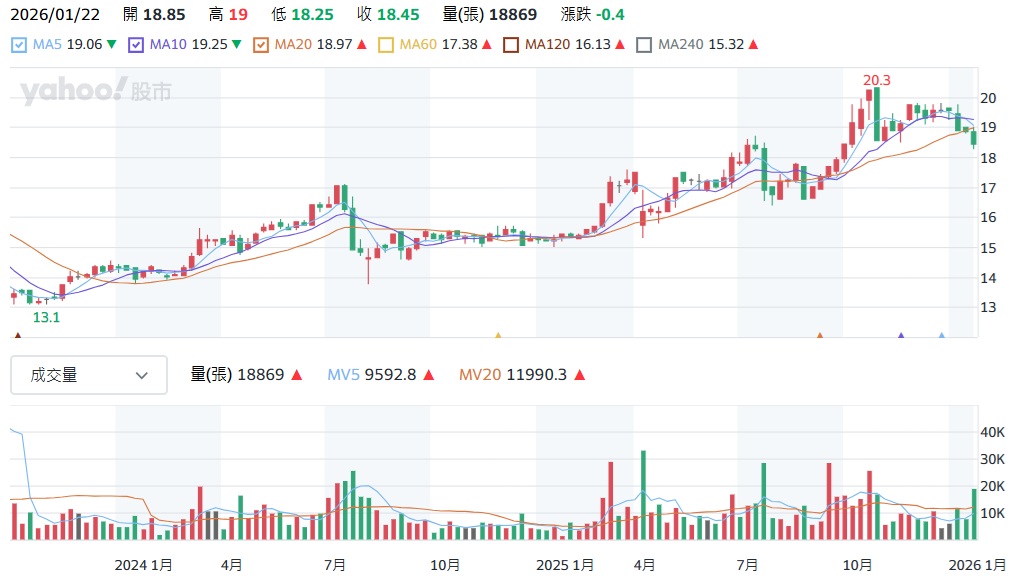Check the MA120 checkbox
The width and height of the screenshot is (1016, 579).
(511, 45)
